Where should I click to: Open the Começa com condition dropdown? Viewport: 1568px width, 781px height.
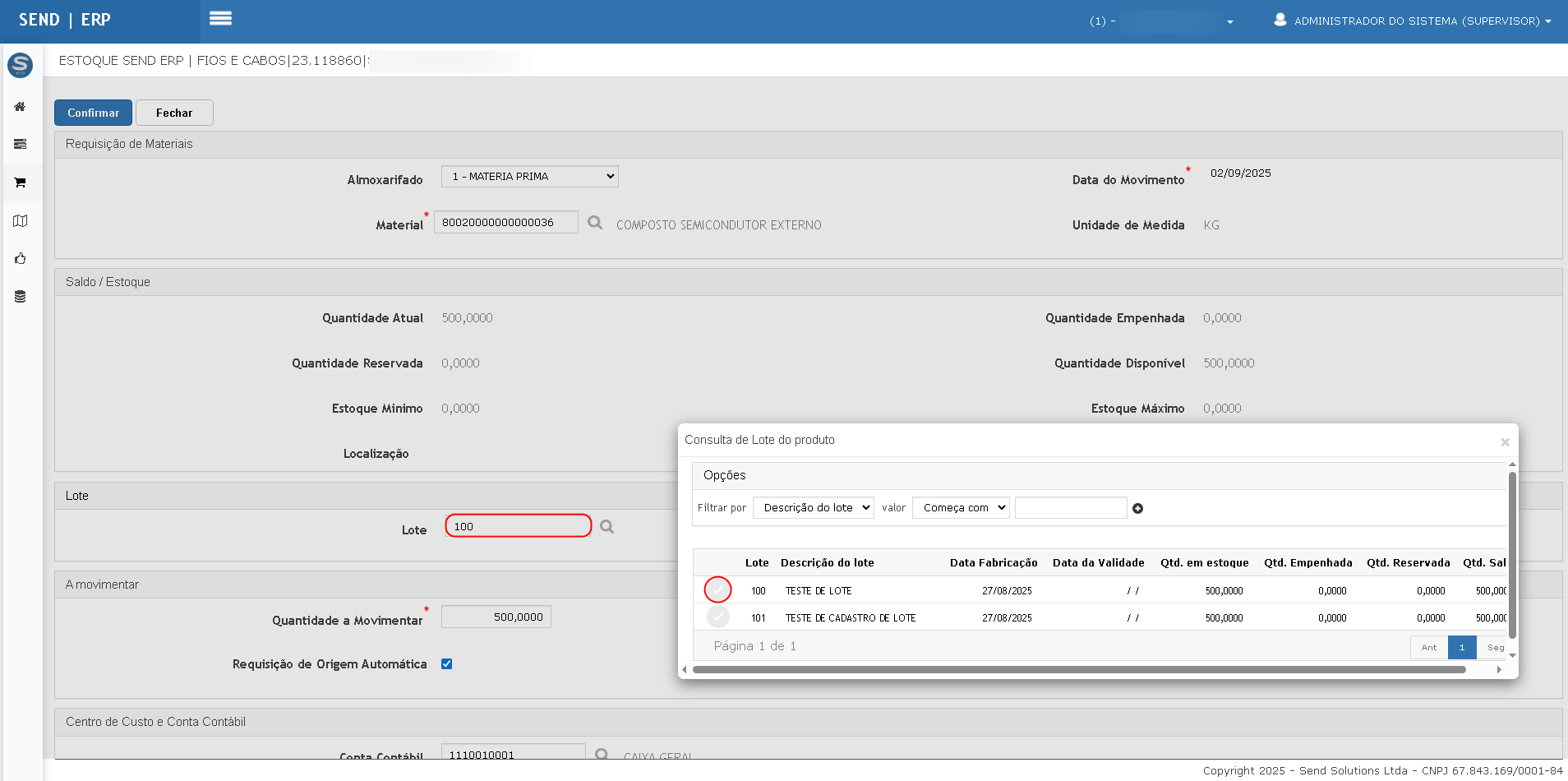(x=961, y=508)
